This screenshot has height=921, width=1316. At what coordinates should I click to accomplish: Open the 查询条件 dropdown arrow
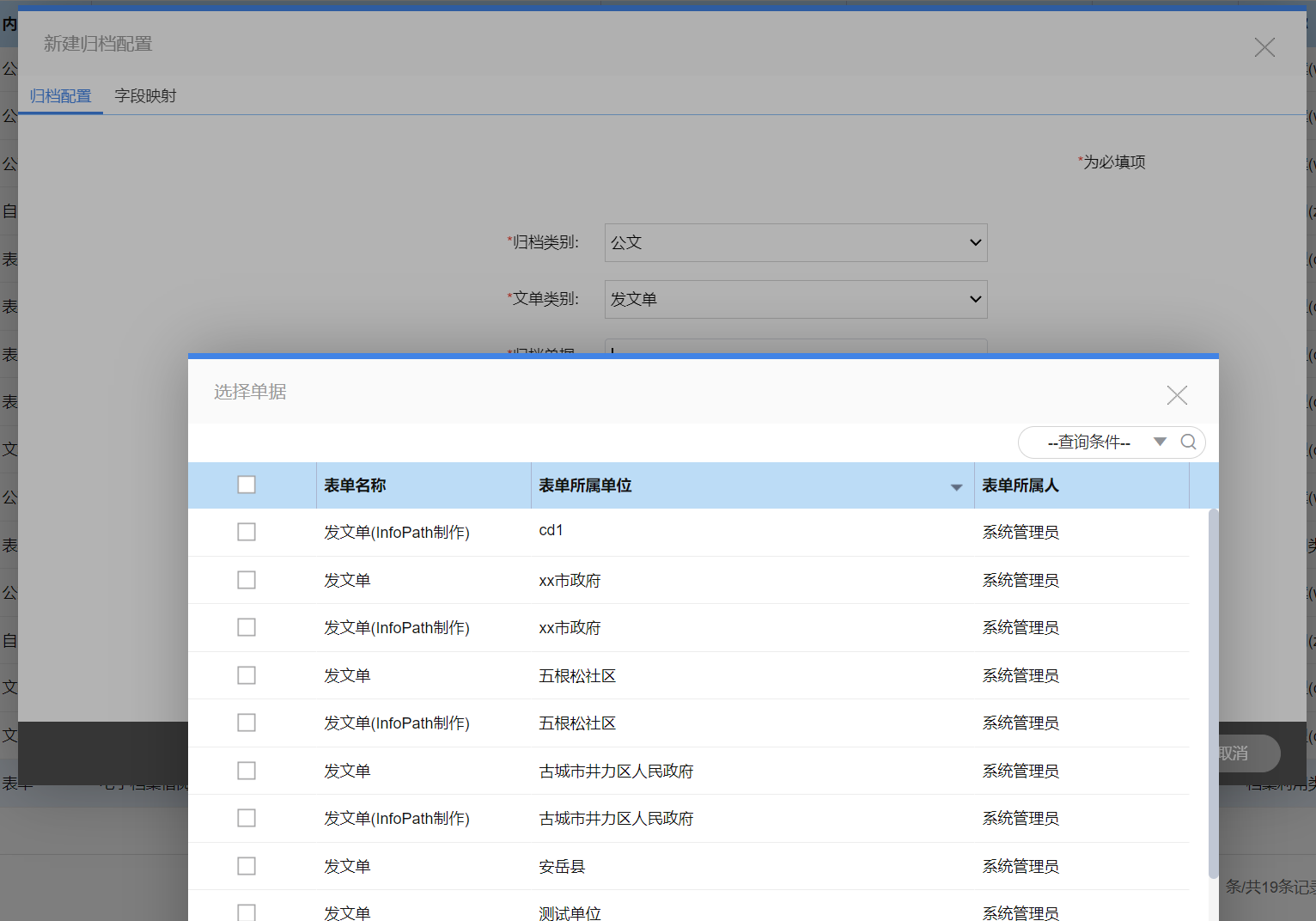tap(1160, 442)
